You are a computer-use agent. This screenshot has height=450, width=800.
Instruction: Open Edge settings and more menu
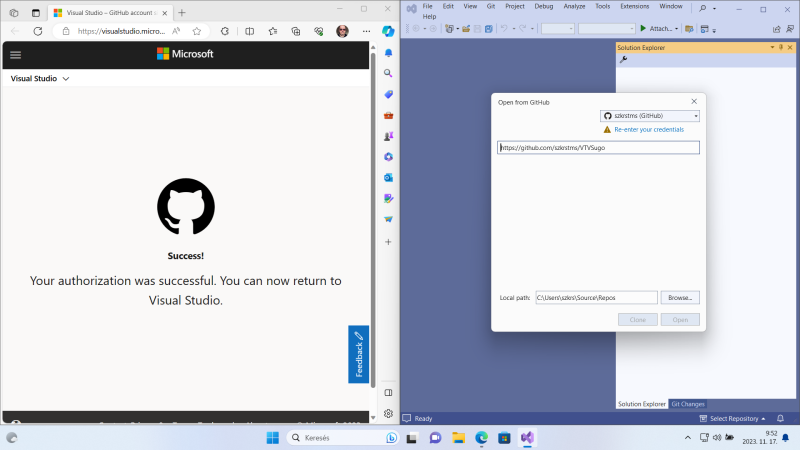pos(366,31)
